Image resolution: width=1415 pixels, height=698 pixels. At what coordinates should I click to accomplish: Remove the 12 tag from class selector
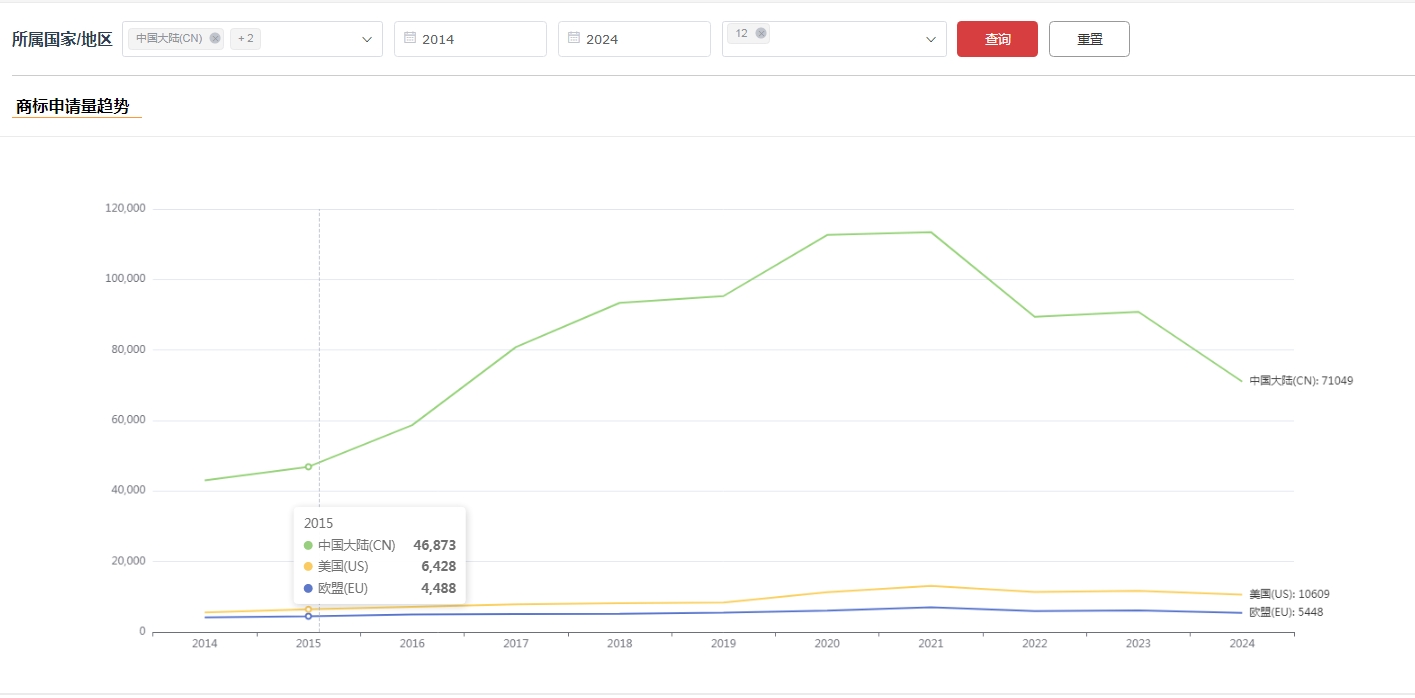pos(761,33)
